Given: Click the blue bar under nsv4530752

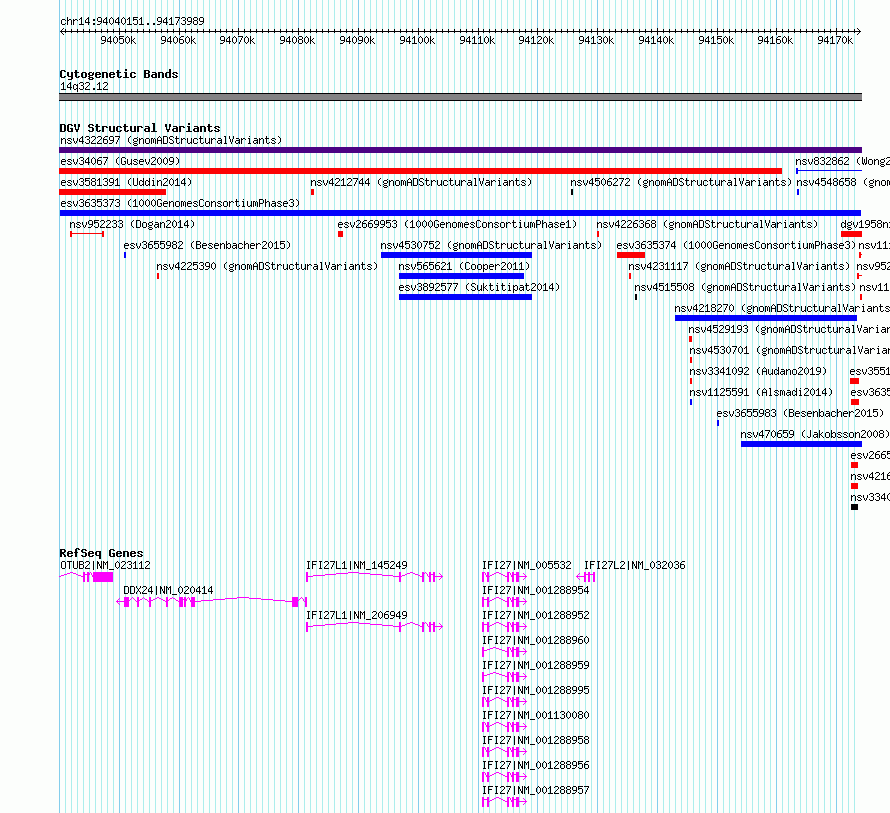Looking at the screenshot, I should coord(456,255).
